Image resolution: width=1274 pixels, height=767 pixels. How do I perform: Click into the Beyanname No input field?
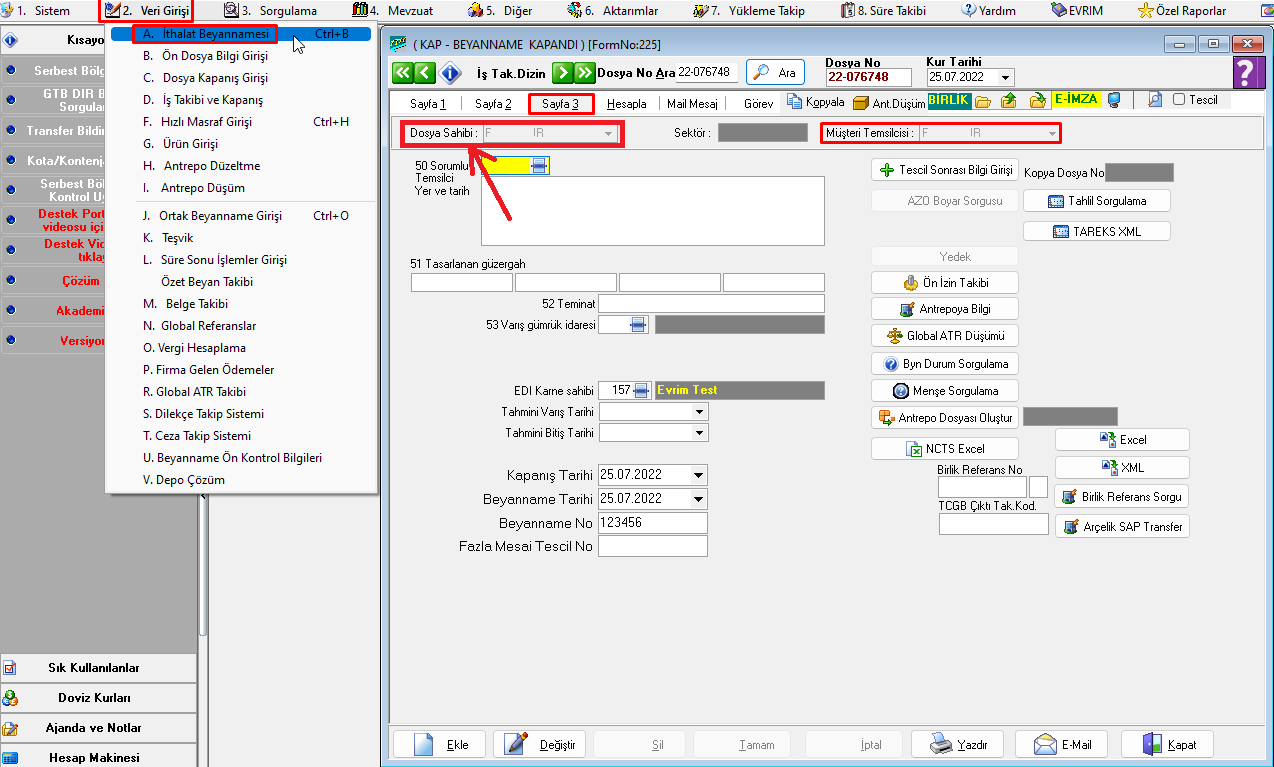(652, 523)
